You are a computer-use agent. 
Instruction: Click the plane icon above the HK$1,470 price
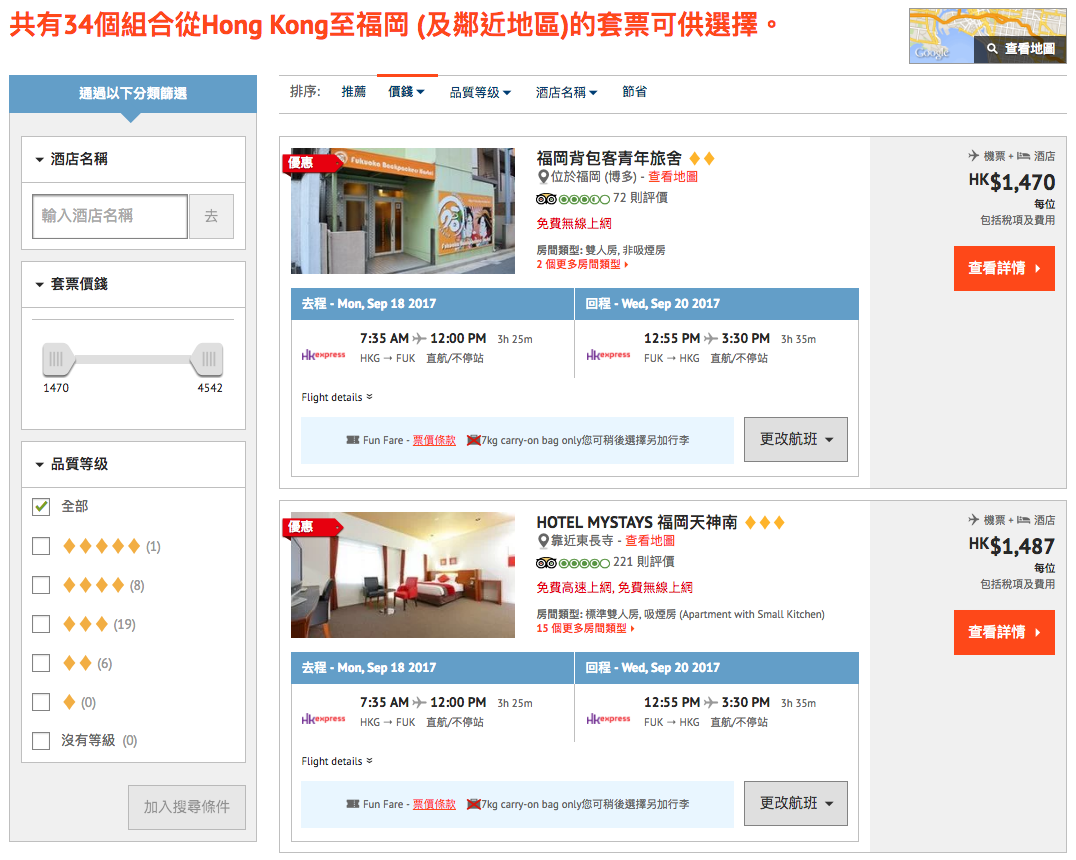click(974, 156)
